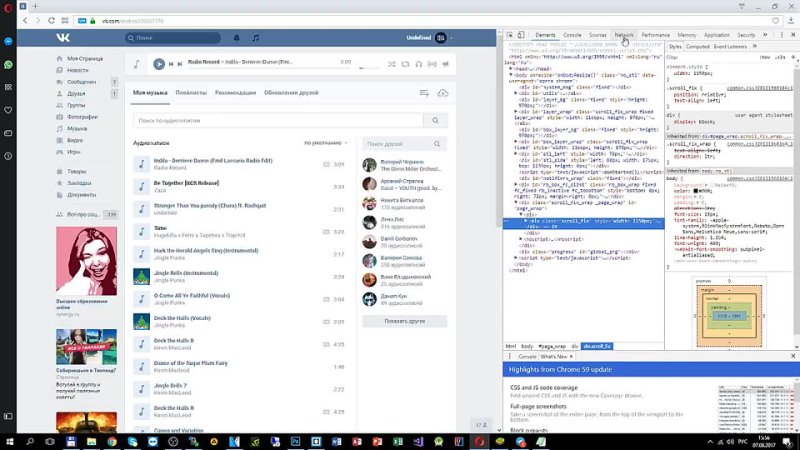This screenshot has width=800, height=450.
Task: Toggle shuffle in the VK audio player
Action: pyautogui.click(x=391, y=64)
